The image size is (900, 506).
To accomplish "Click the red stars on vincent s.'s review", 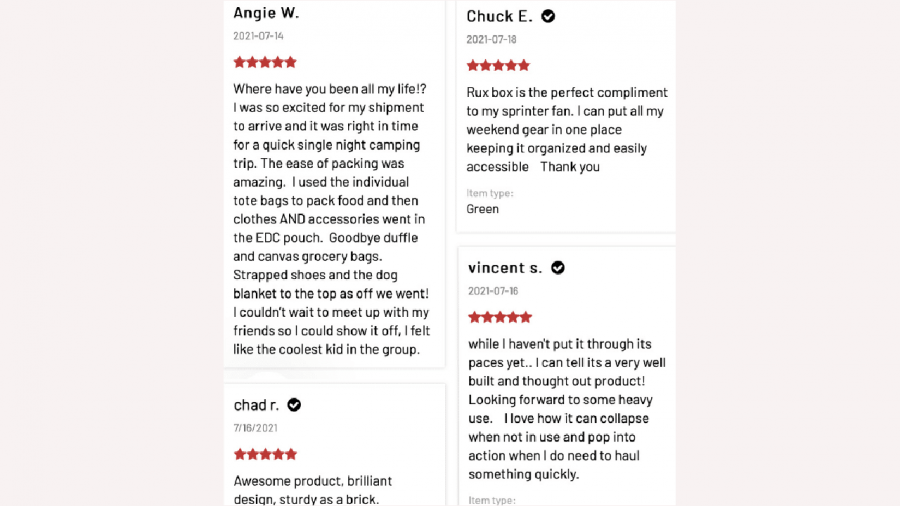I will point(500,317).
